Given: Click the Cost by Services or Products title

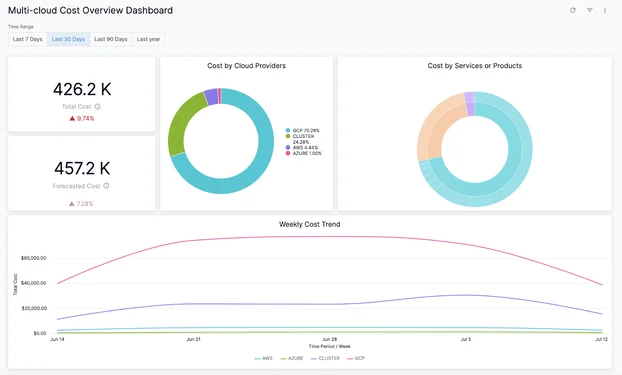Looking at the screenshot, I should tap(474, 66).
